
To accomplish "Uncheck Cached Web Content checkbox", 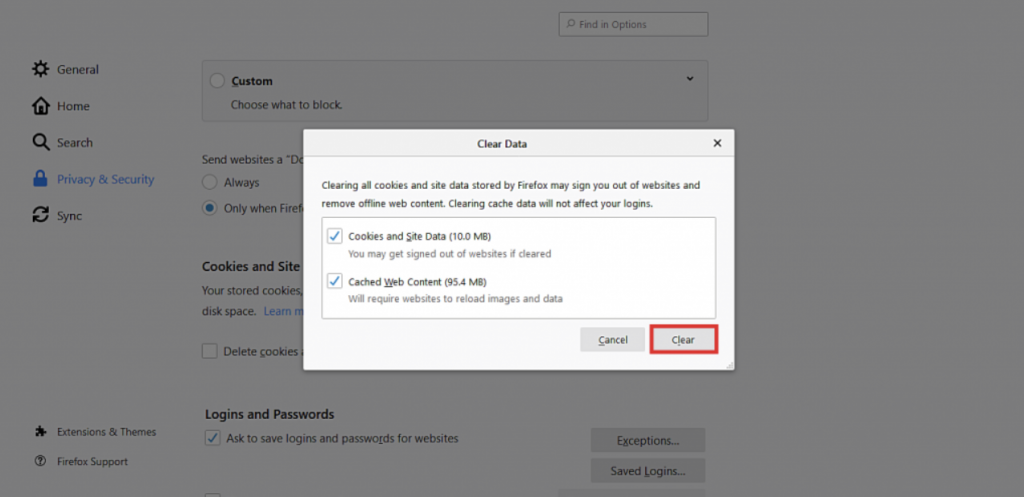I will tap(334, 281).
